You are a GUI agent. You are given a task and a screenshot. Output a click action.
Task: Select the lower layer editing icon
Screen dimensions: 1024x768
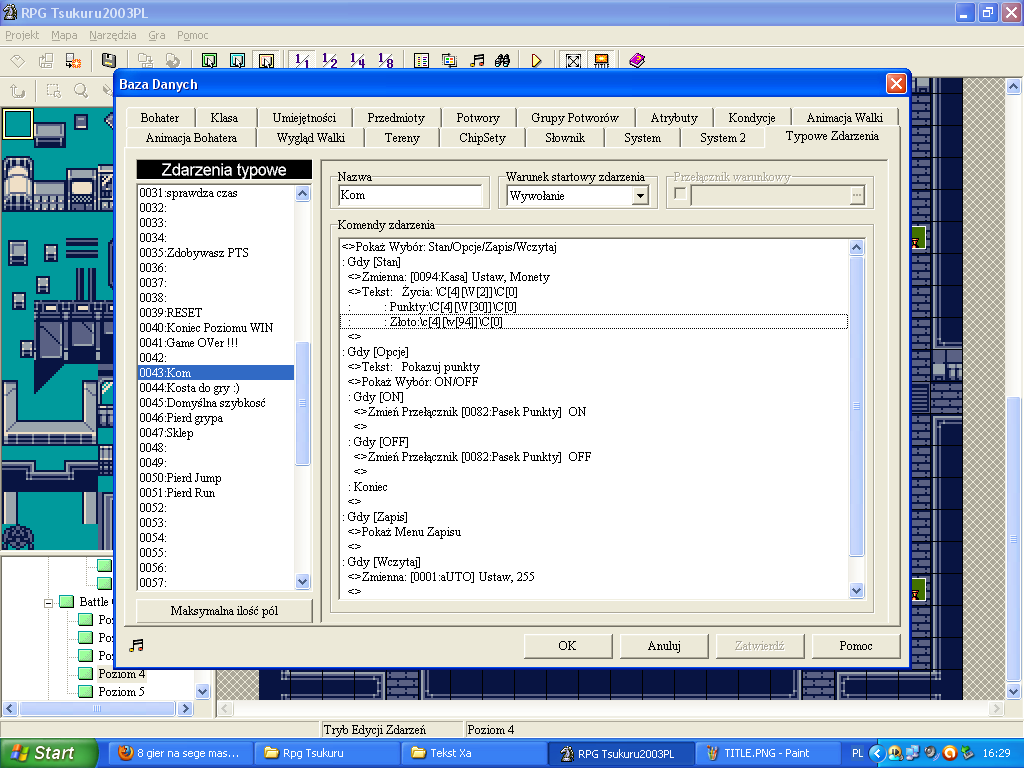[210, 61]
